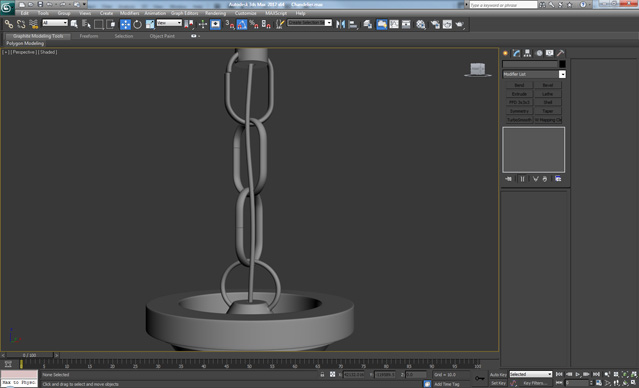Click the object color swatch
This screenshot has height=388, width=639.
[562, 64]
